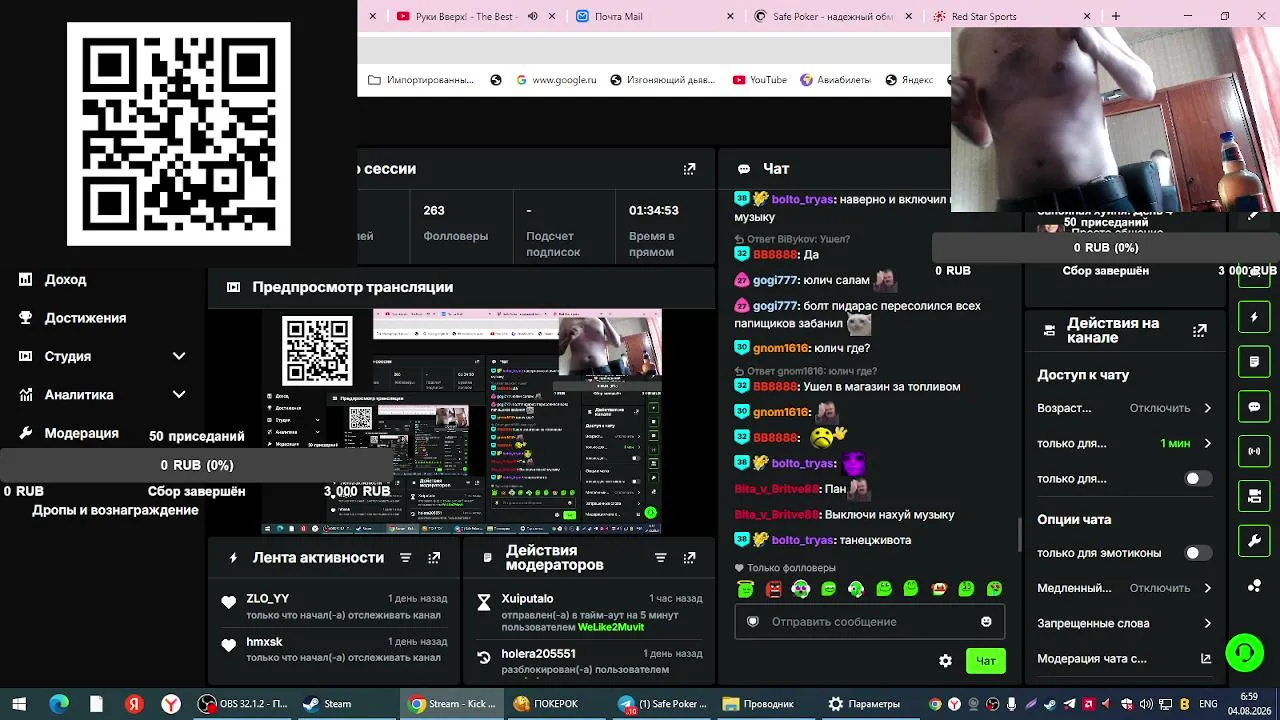Image resolution: width=1280 pixels, height=720 pixels.
Task: Open the www.google.ru bookmark
Action: (556, 80)
